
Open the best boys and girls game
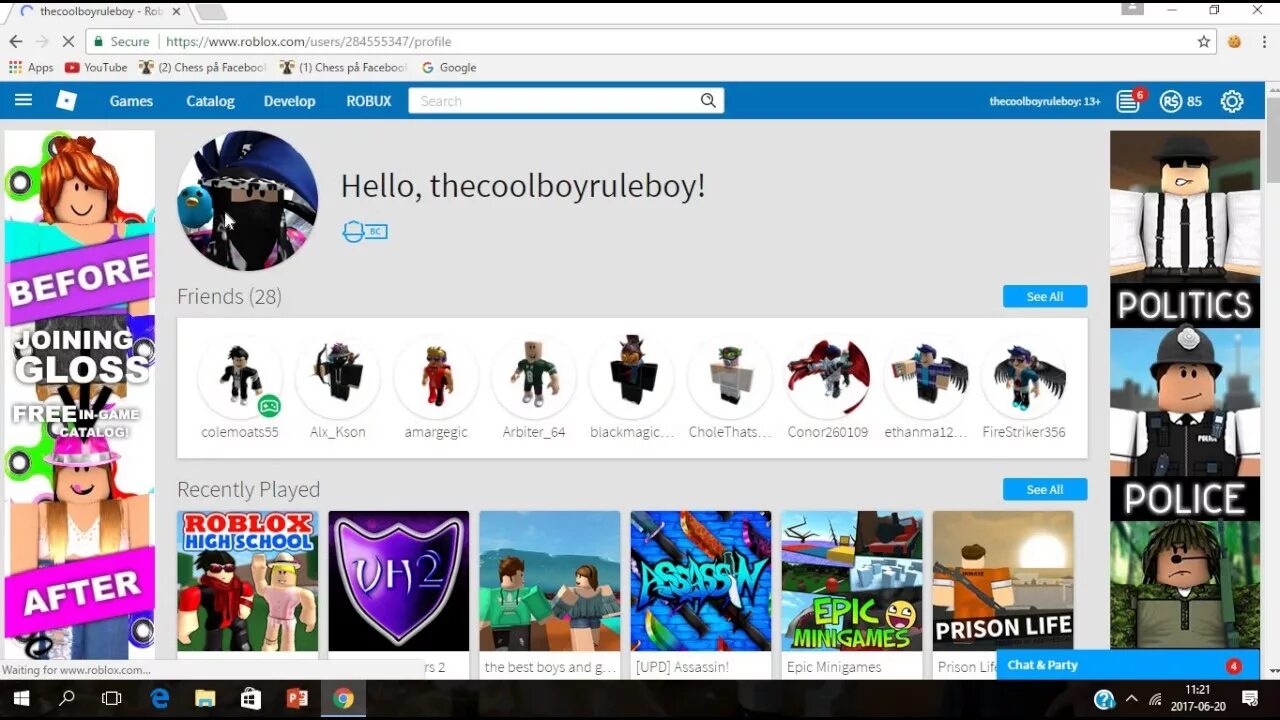click(x=549, y=581)
